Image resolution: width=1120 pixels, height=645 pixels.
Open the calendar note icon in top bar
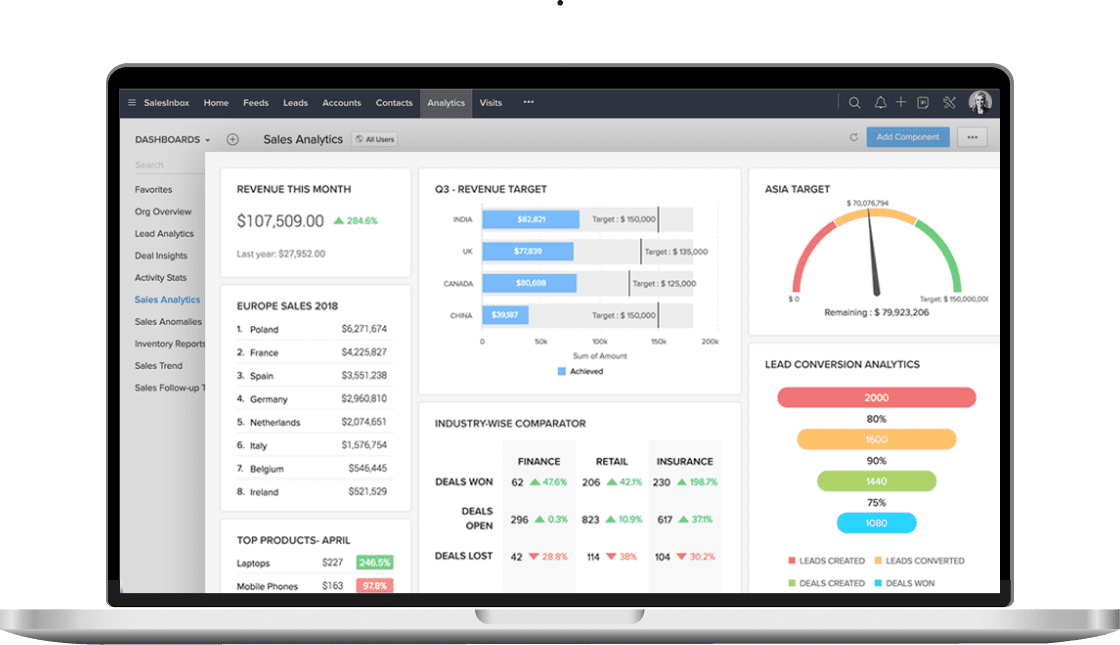coord(923,103)
